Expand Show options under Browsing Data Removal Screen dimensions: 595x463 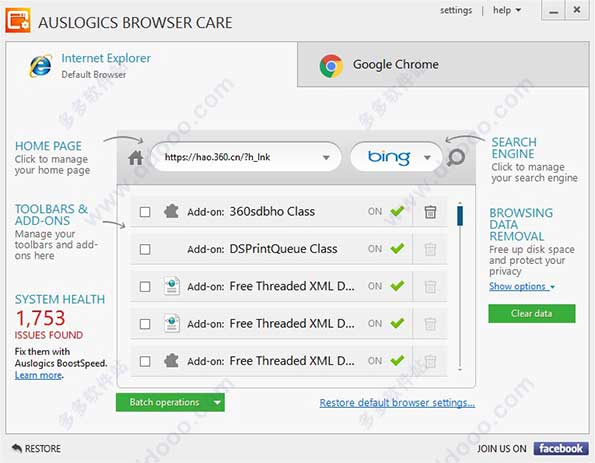click(522, 286)
